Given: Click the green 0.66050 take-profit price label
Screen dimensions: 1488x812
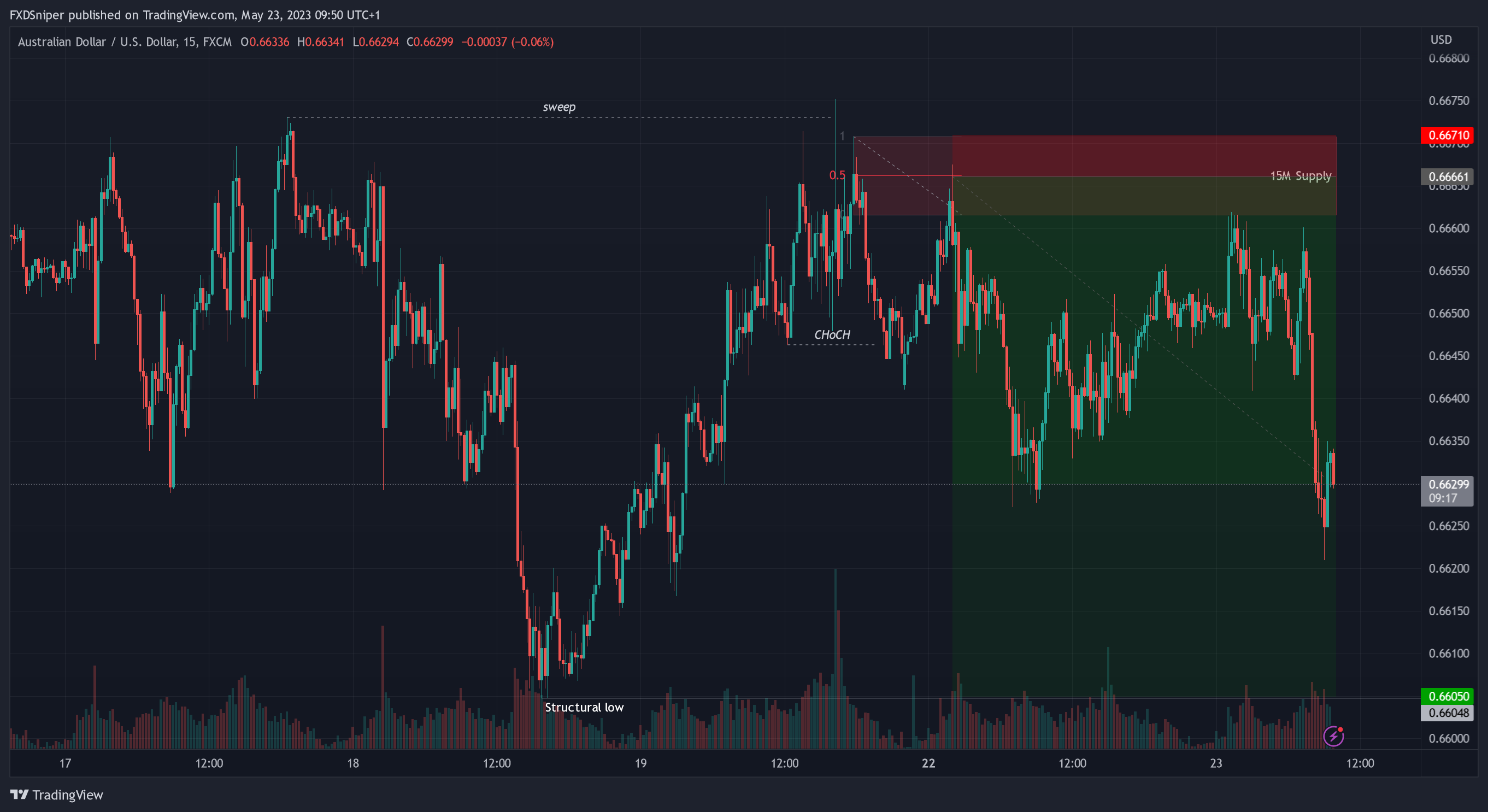Looking at the screenshot, I should click(x=1448, y=696).
